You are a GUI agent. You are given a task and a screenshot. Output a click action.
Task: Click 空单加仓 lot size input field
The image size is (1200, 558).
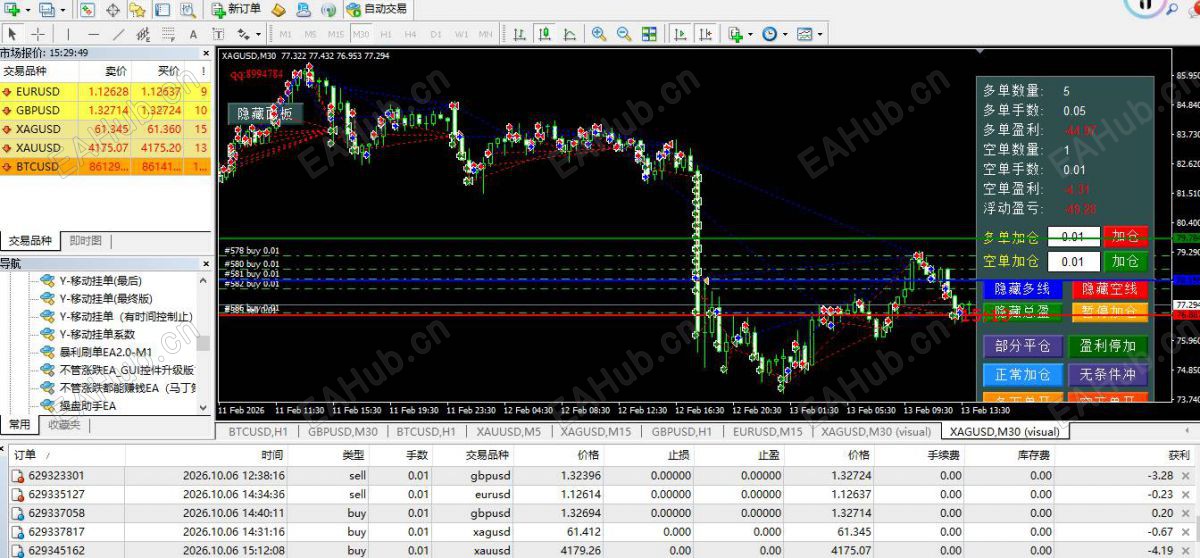[1073, 261]
